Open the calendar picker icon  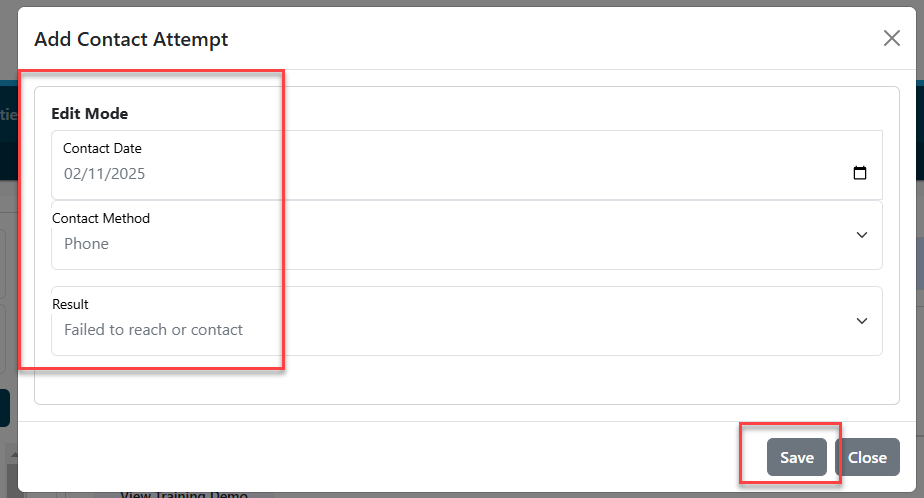click(x=860, y=173)
